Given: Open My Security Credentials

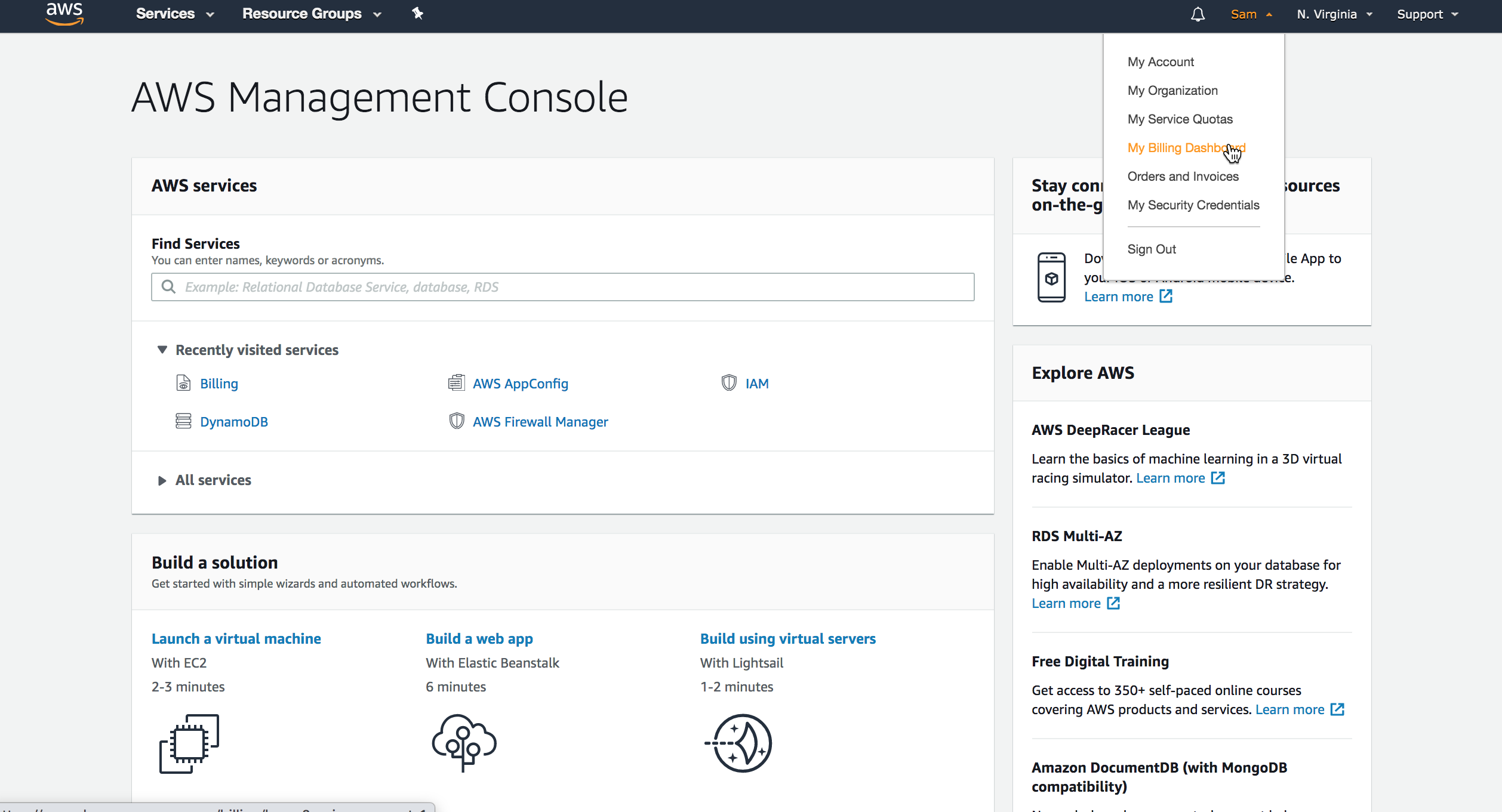Looking at the screenshot, I should [1193, 205].
